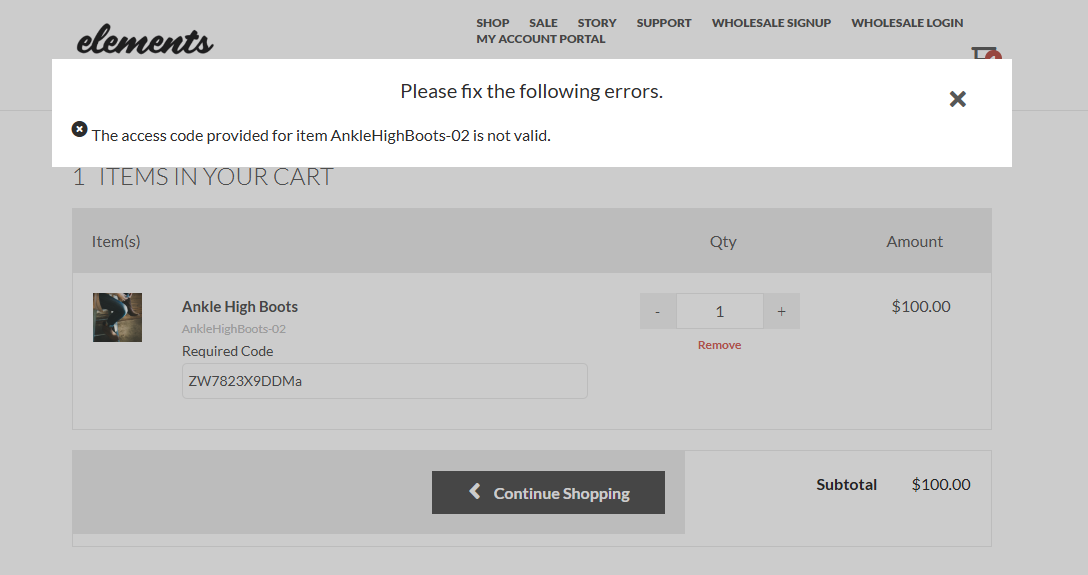Go to elements logo homepage
This screenshot has width=1088, height=575.
point(144,40)
